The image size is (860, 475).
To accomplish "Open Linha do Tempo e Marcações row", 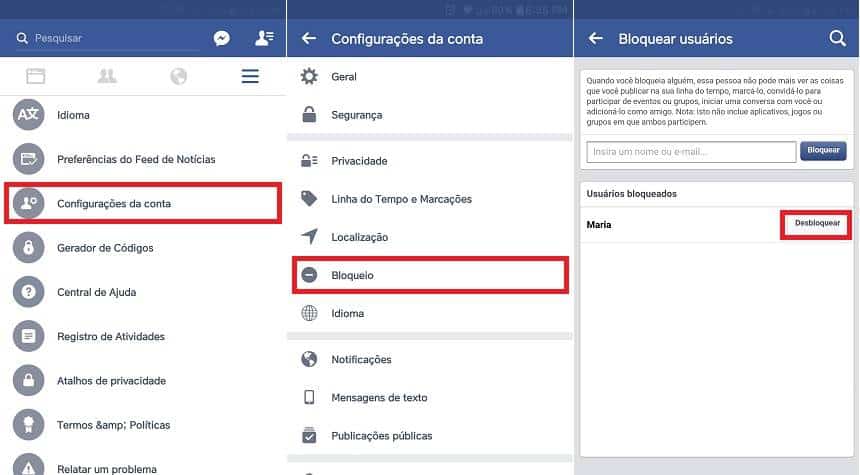I will [430, 199].
